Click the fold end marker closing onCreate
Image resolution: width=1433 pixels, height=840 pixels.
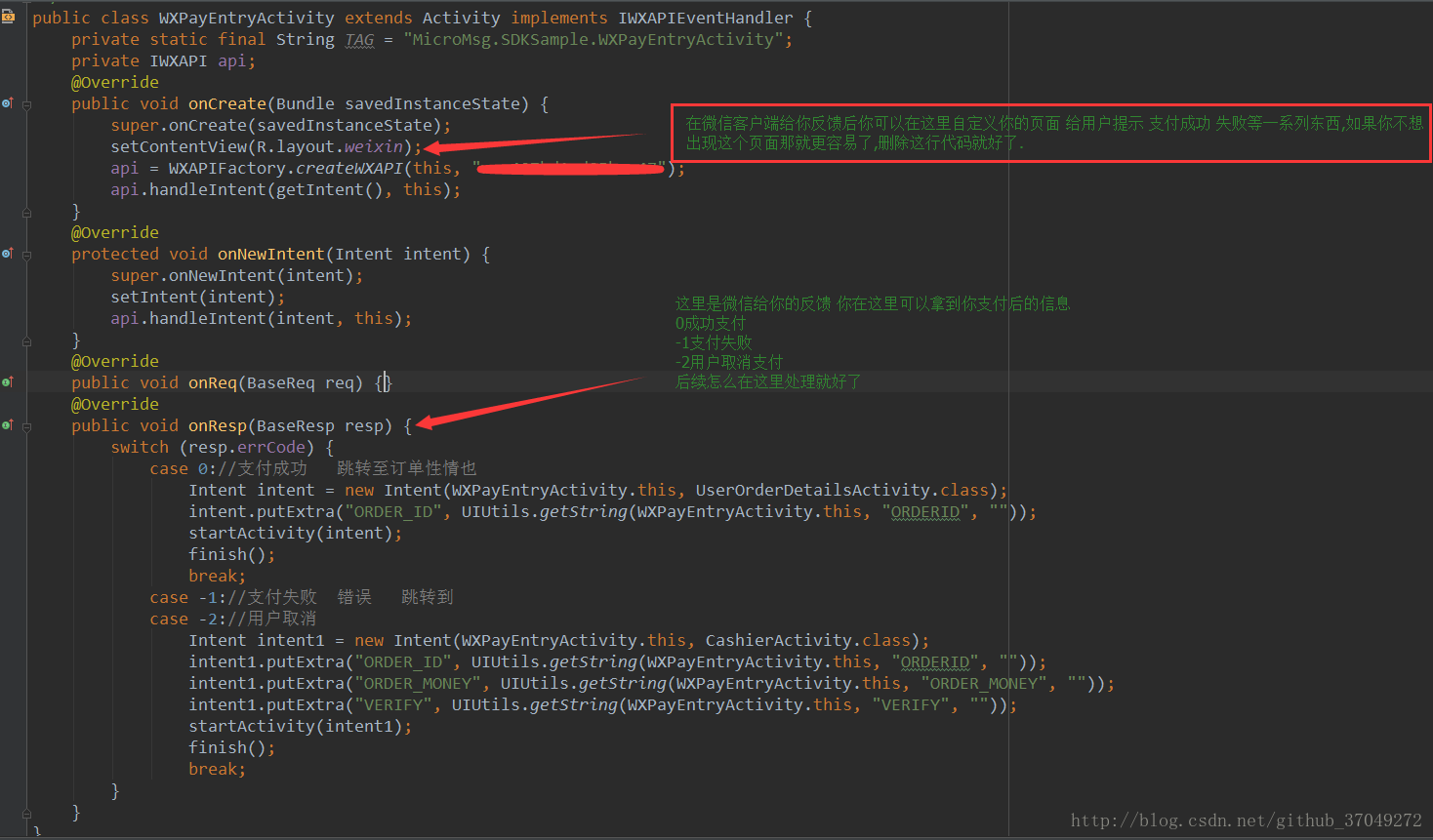[x=27, y=212]
